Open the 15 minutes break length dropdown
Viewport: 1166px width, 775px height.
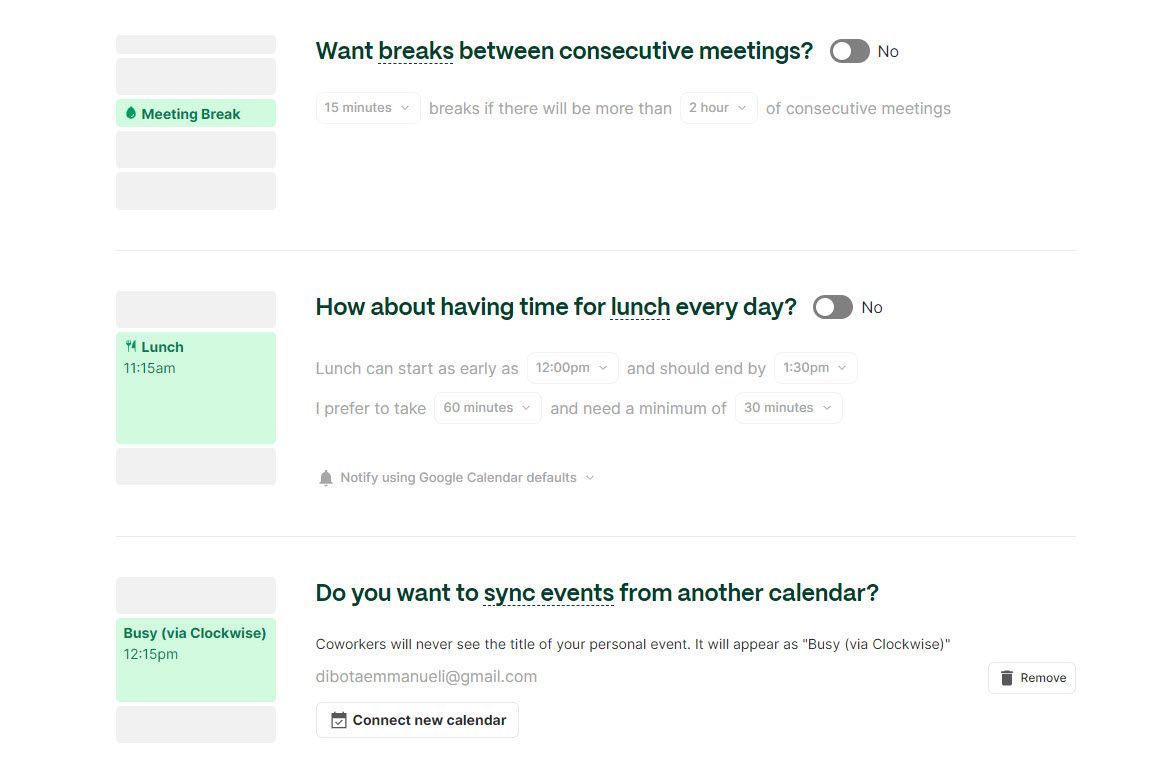pyautogui.click(x=367, y=108)
